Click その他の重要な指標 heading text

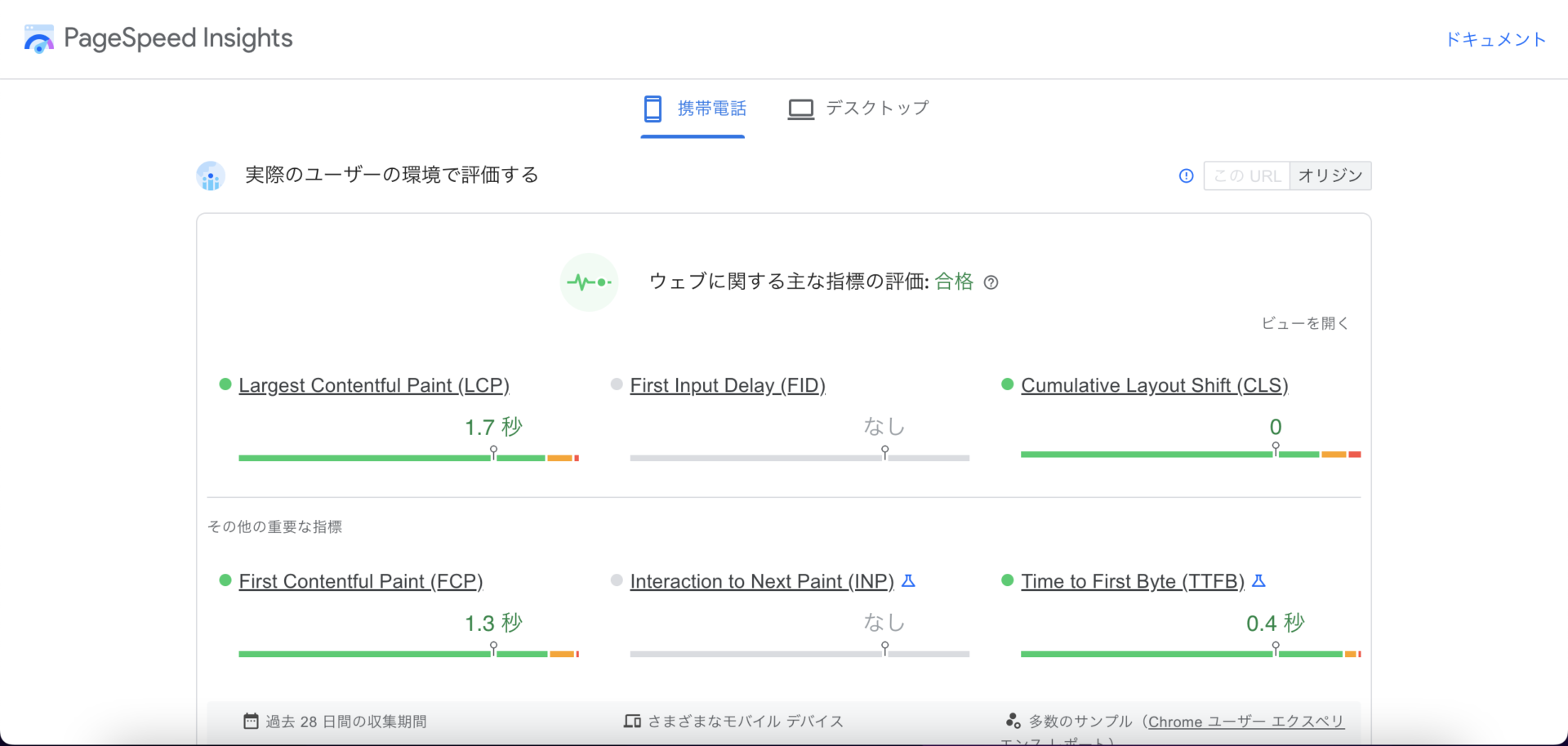(274, 526)
